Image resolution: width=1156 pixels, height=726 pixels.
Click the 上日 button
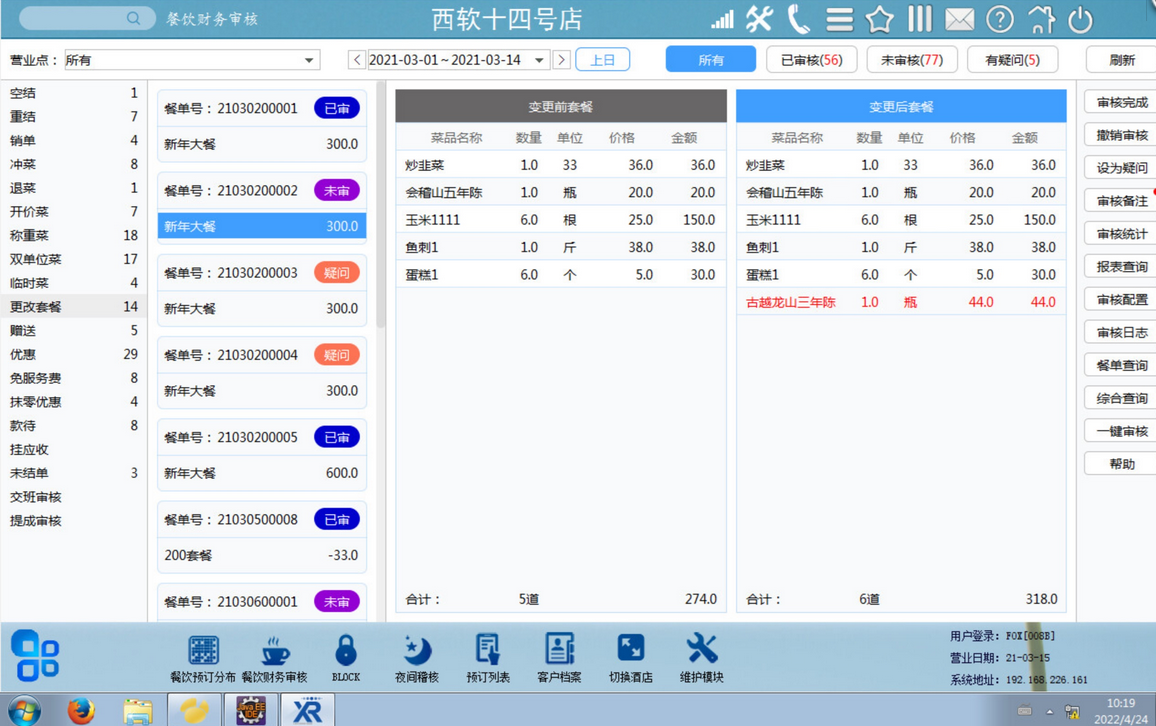602,60
